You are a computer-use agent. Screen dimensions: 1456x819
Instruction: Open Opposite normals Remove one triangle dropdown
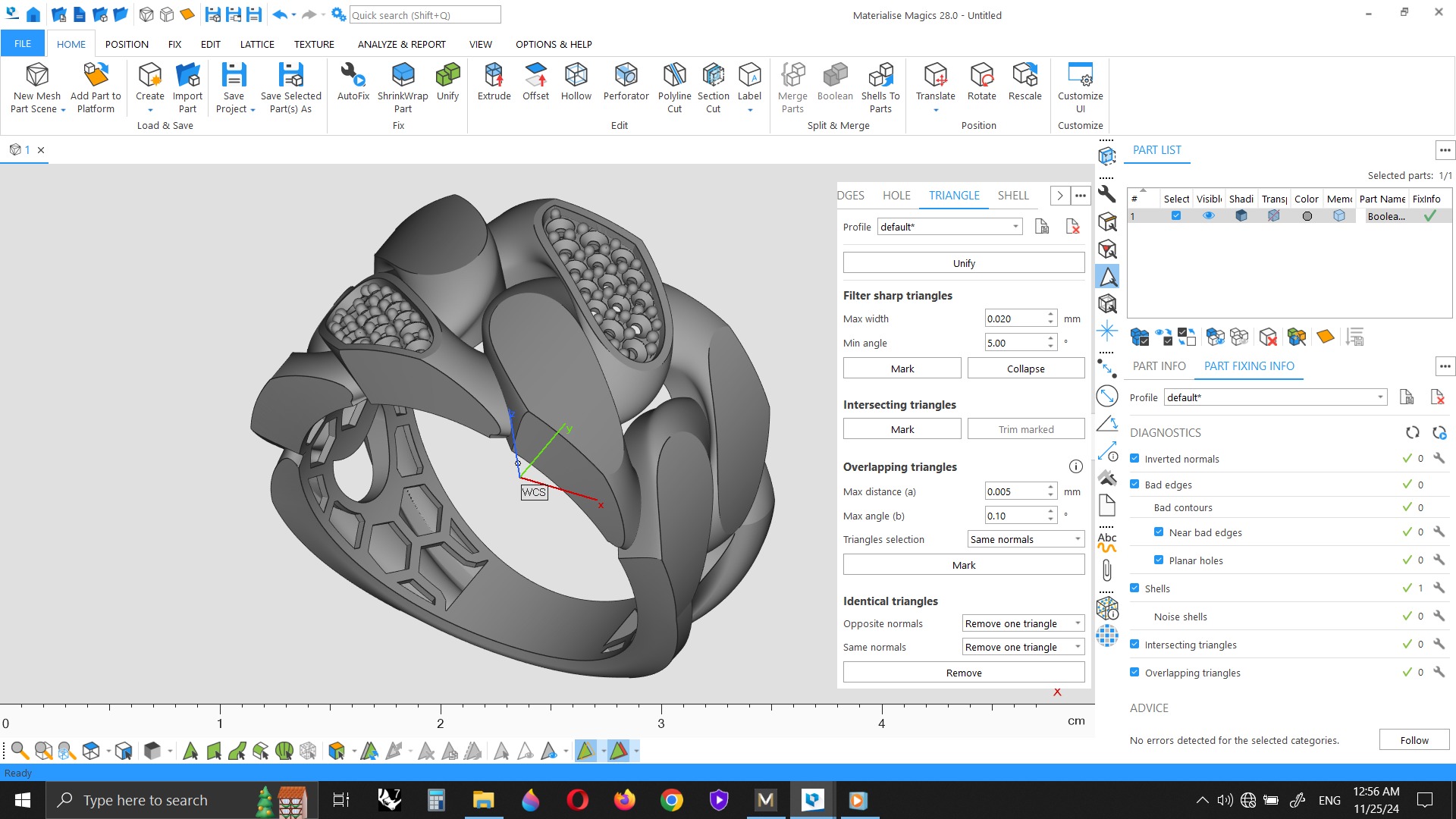(x=1023, y=623)
